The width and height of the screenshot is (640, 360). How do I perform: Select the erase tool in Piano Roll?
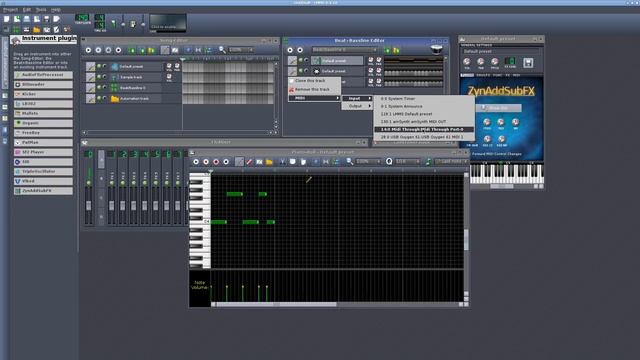pyautogui.click(x=249, y=162)
